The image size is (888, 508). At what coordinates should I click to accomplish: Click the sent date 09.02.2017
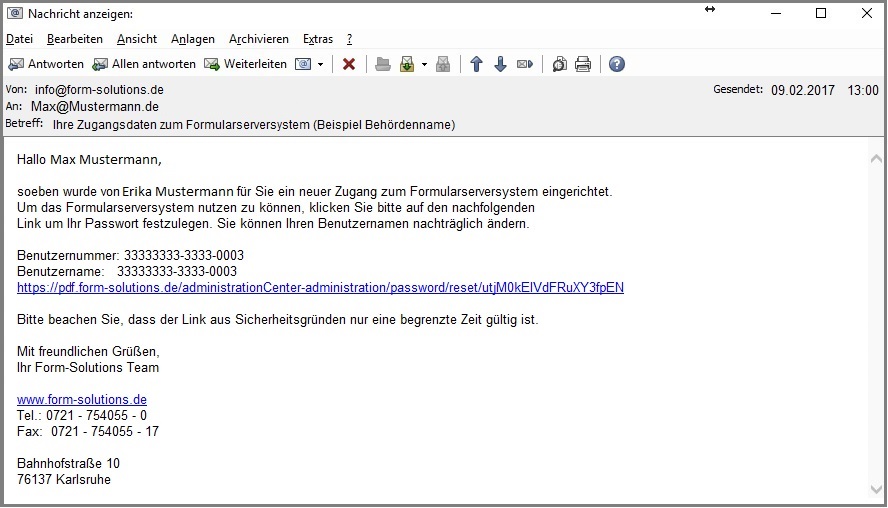(x=802, y=90)
